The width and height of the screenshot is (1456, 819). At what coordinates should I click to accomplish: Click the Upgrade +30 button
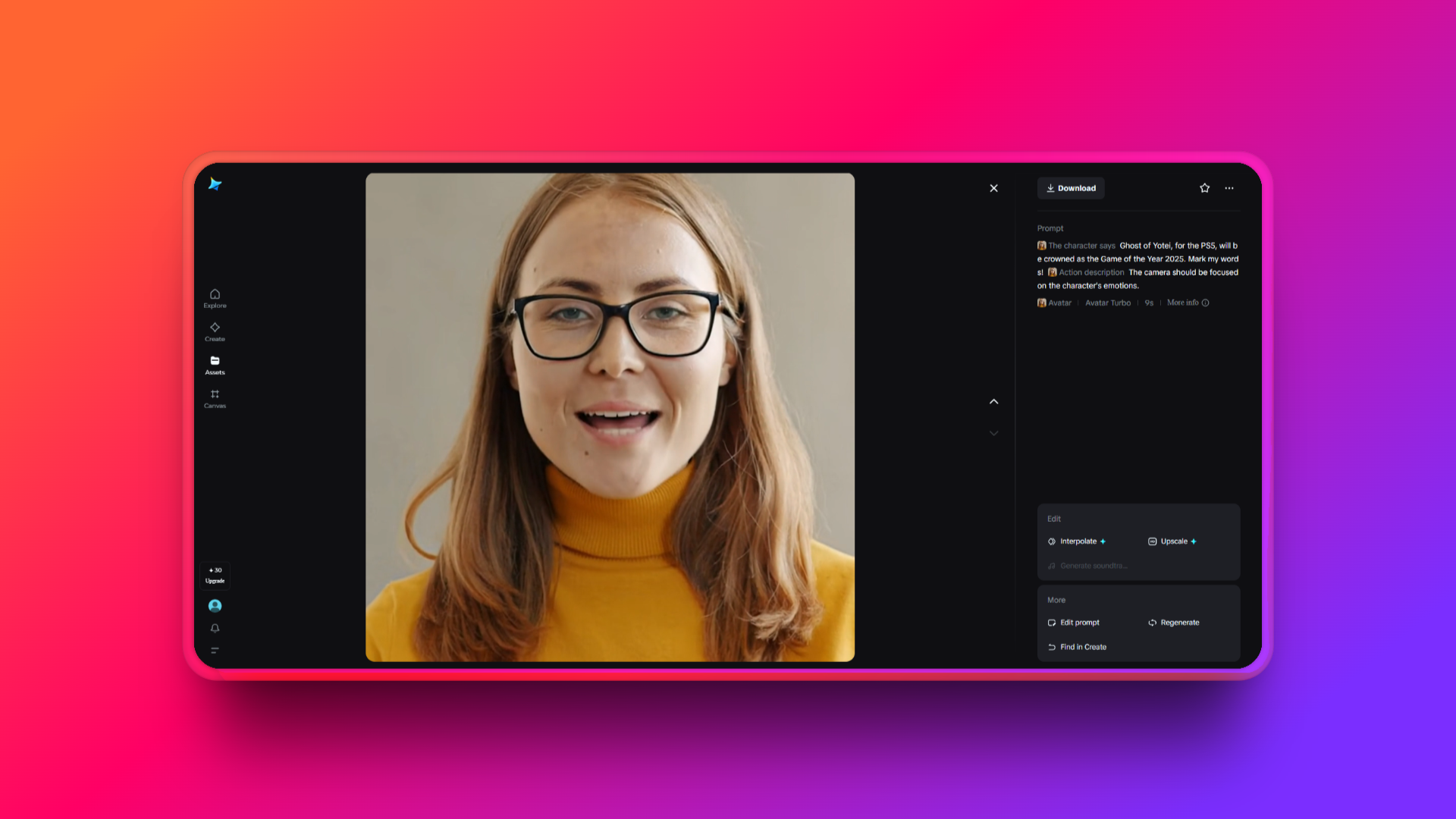[215, 575]
